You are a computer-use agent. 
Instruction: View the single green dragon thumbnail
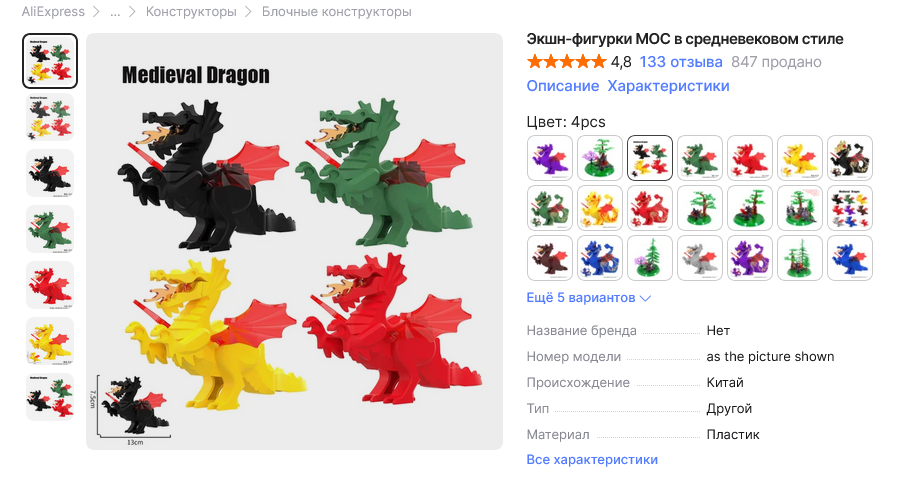click(x=50, y=229)
